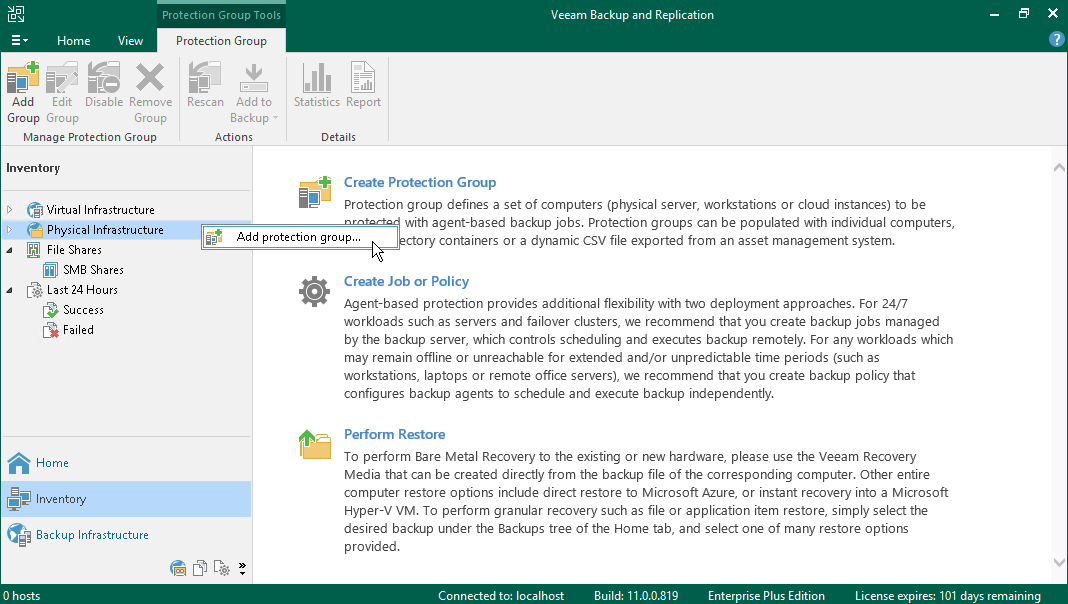
Task: Click the '0 hosts' status text
Action: pyautogui.click(x=21, y=596)
